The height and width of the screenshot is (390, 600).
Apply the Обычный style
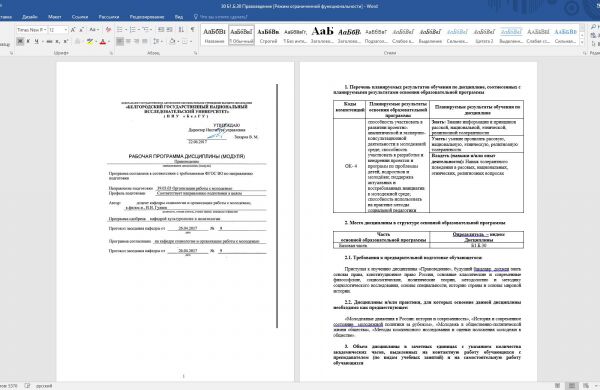[241, 35]
